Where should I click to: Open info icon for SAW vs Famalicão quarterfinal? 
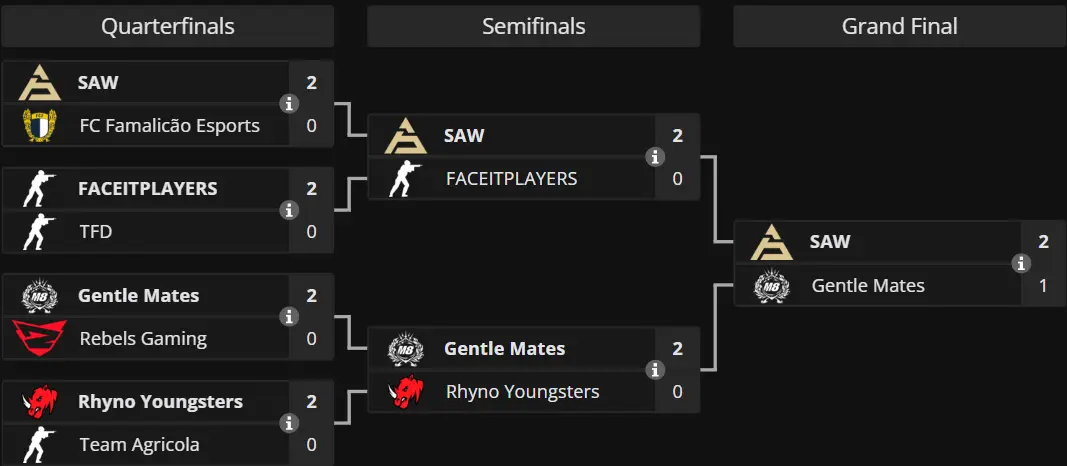tap(289, 104)
